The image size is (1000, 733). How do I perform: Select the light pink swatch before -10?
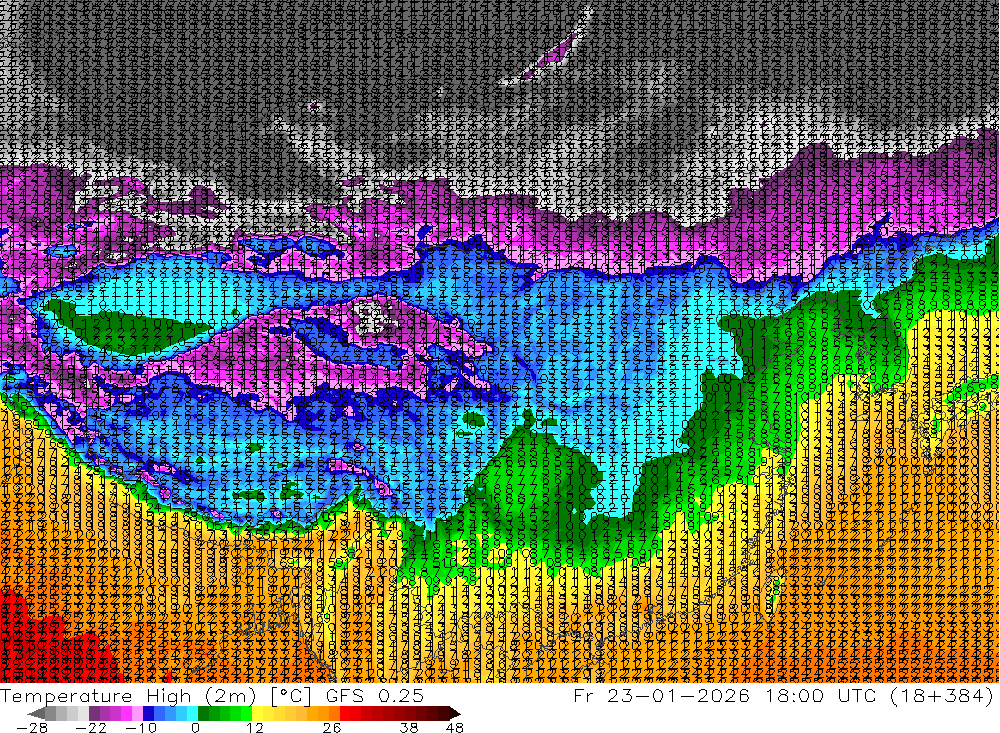(138, 713)
